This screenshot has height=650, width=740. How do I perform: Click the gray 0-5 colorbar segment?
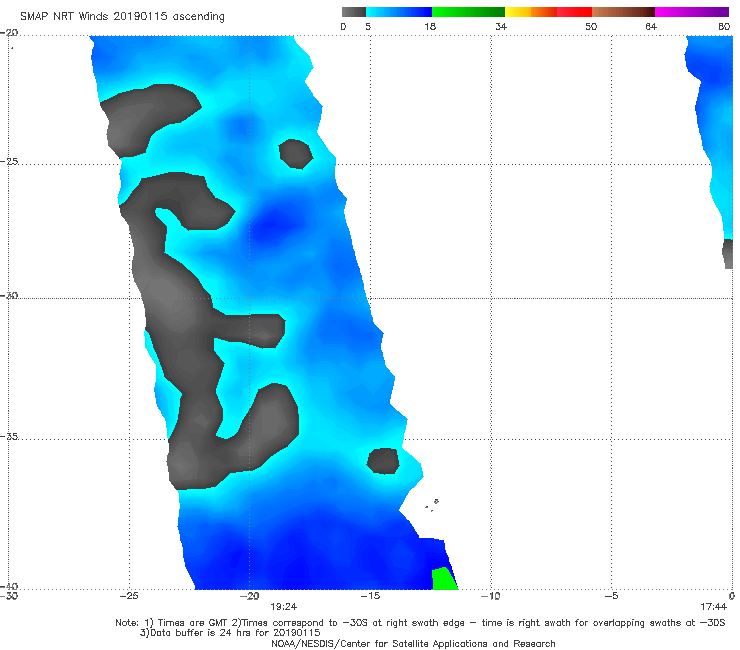(x=354, y=12)
